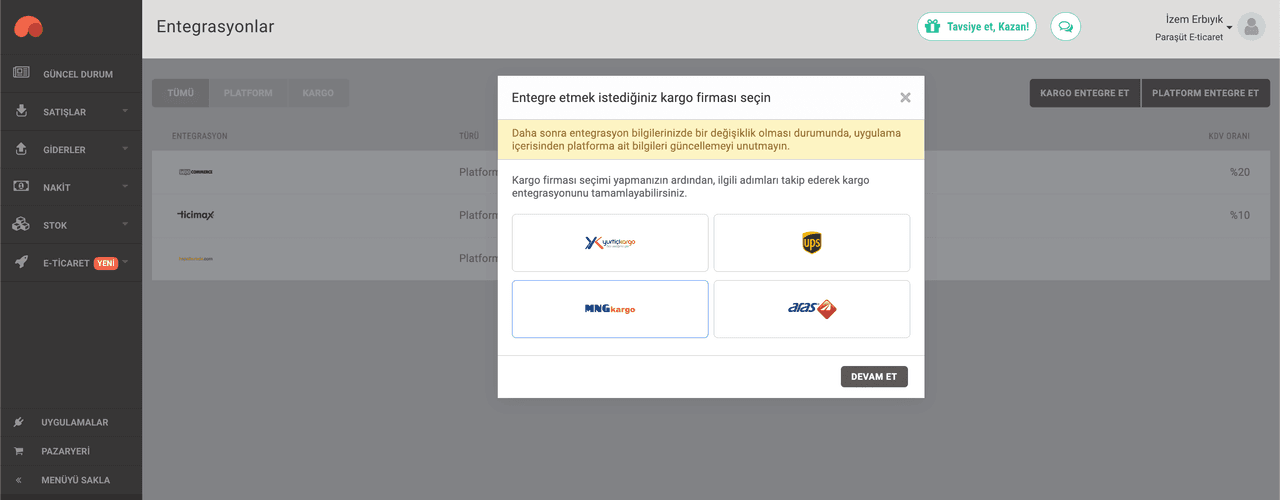Click Menüyü Sakla to hide menu
The height and width of the screenshot is (500, 1280).
(x=71, y=480)
